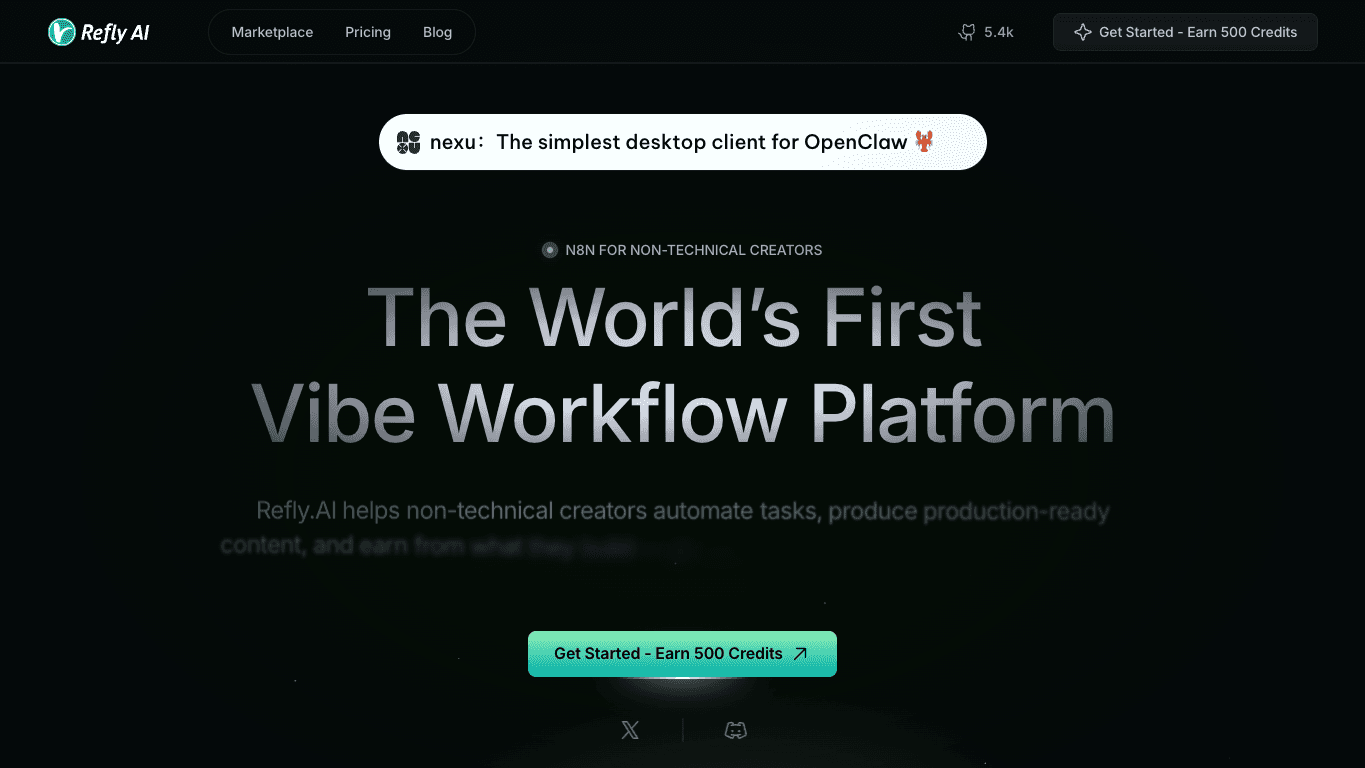Click the World's First Vibe Workflow headline
The image size is (1365, 768).
click(683, 365)
